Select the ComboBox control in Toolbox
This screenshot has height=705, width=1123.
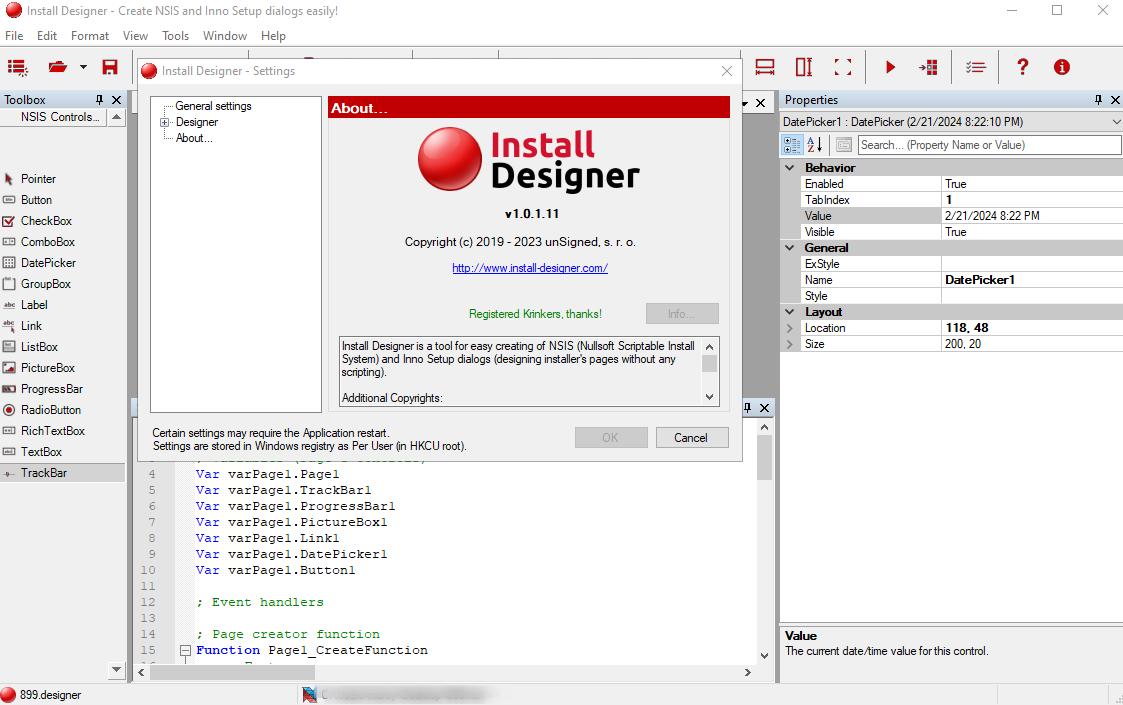[x=47, y=242]
